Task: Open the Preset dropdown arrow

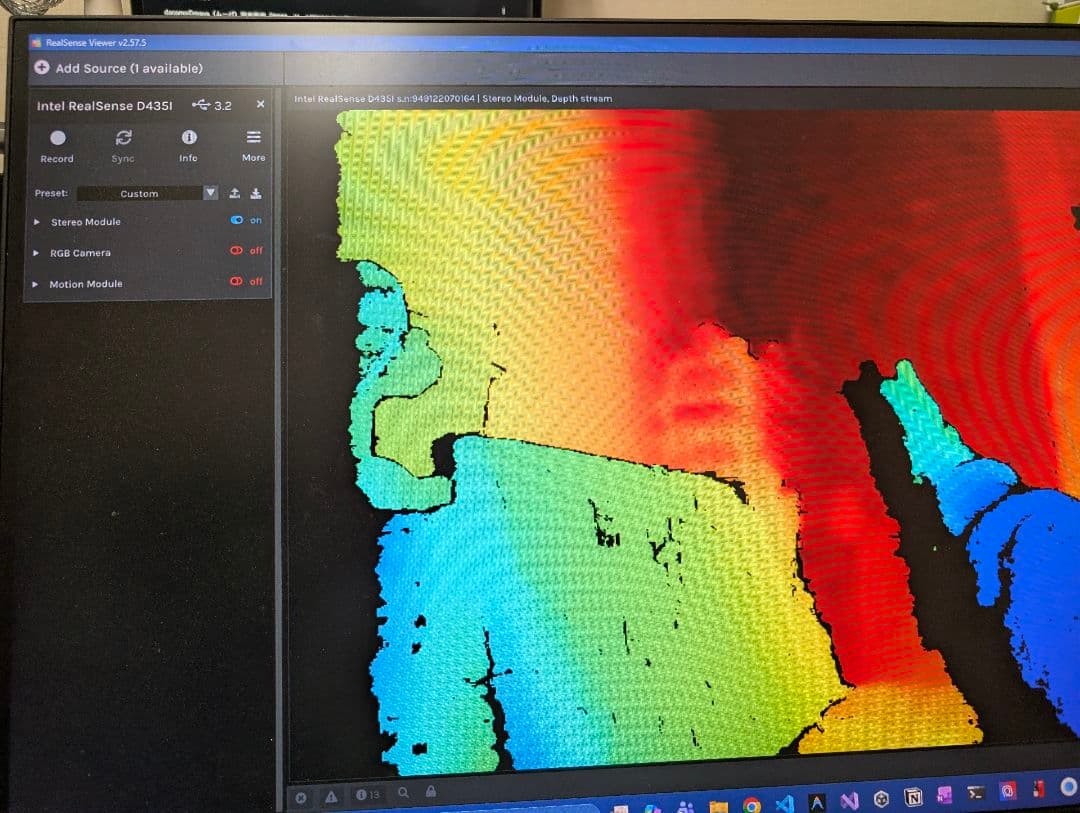Action: click(x=210, y=193)
